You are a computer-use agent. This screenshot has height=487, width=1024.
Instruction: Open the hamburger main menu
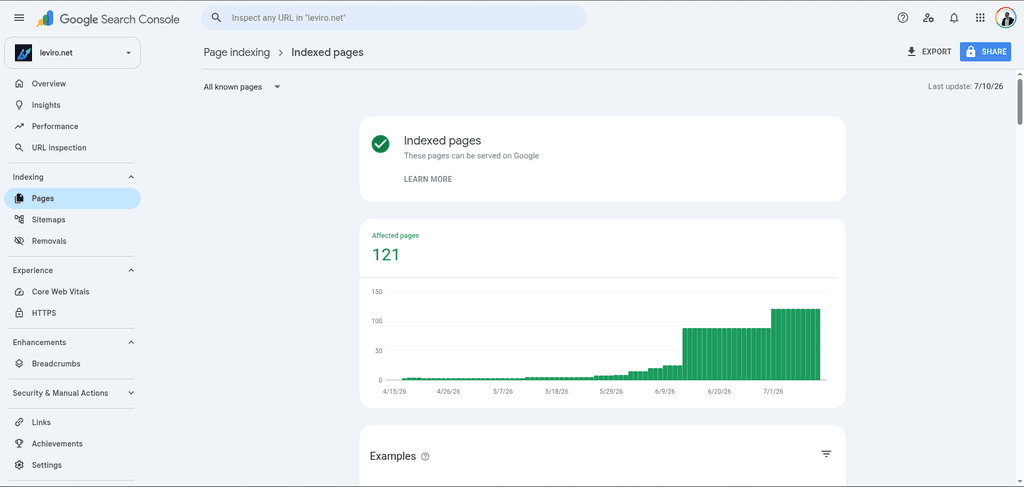coord(19,18)
